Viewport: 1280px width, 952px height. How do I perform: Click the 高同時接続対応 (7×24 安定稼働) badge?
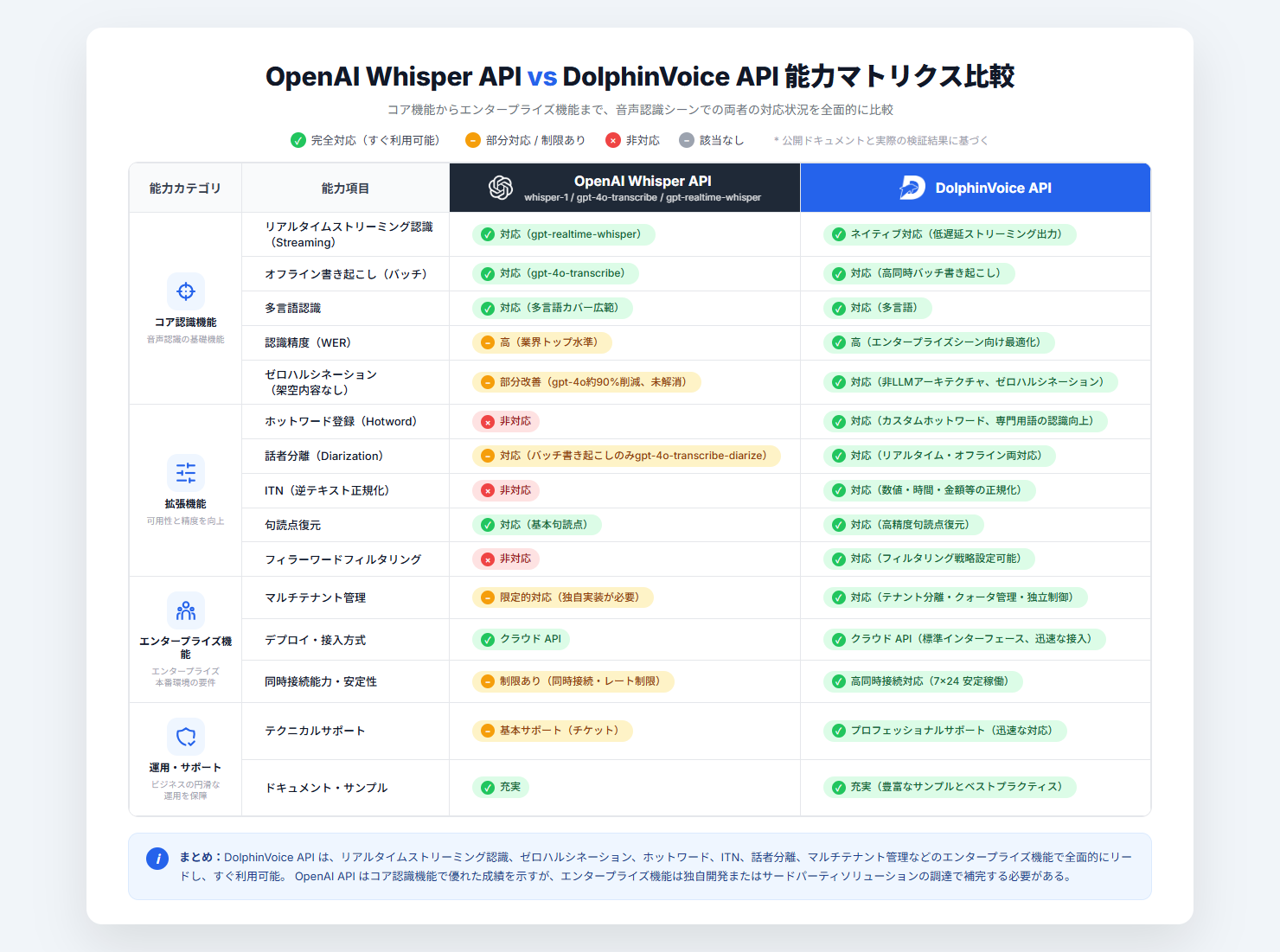click(x=923, y=682)
